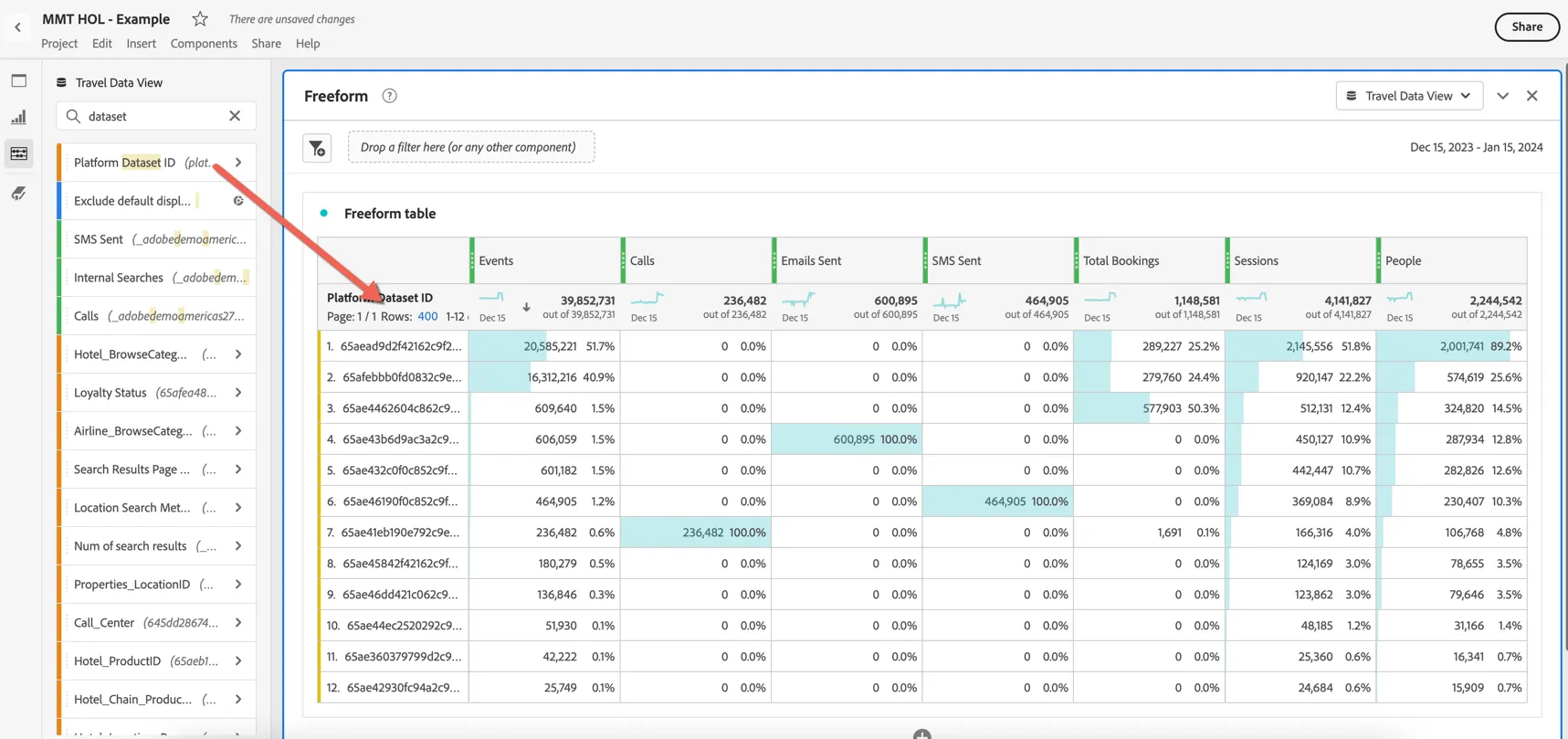Viewport: 1568px width, 739px height.
Task: Open the Insert menu
Action: click(142, 44)
